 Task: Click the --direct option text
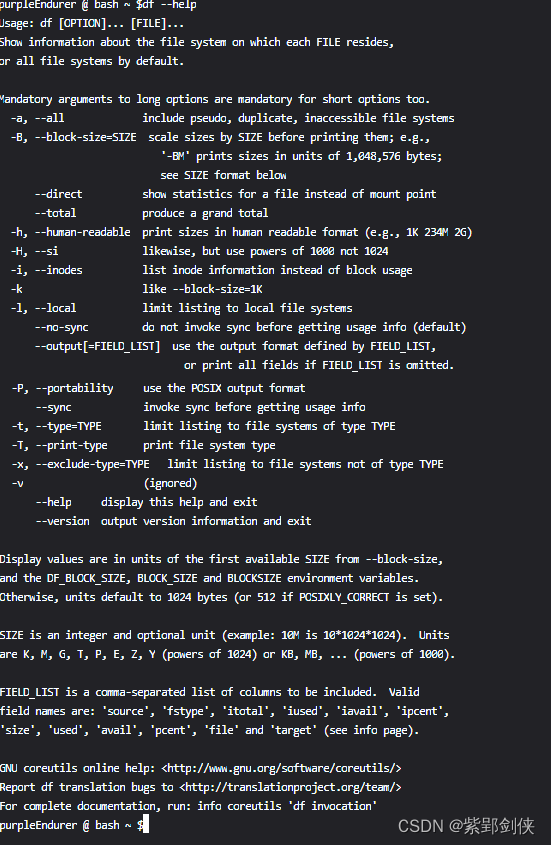coord(59,194)
